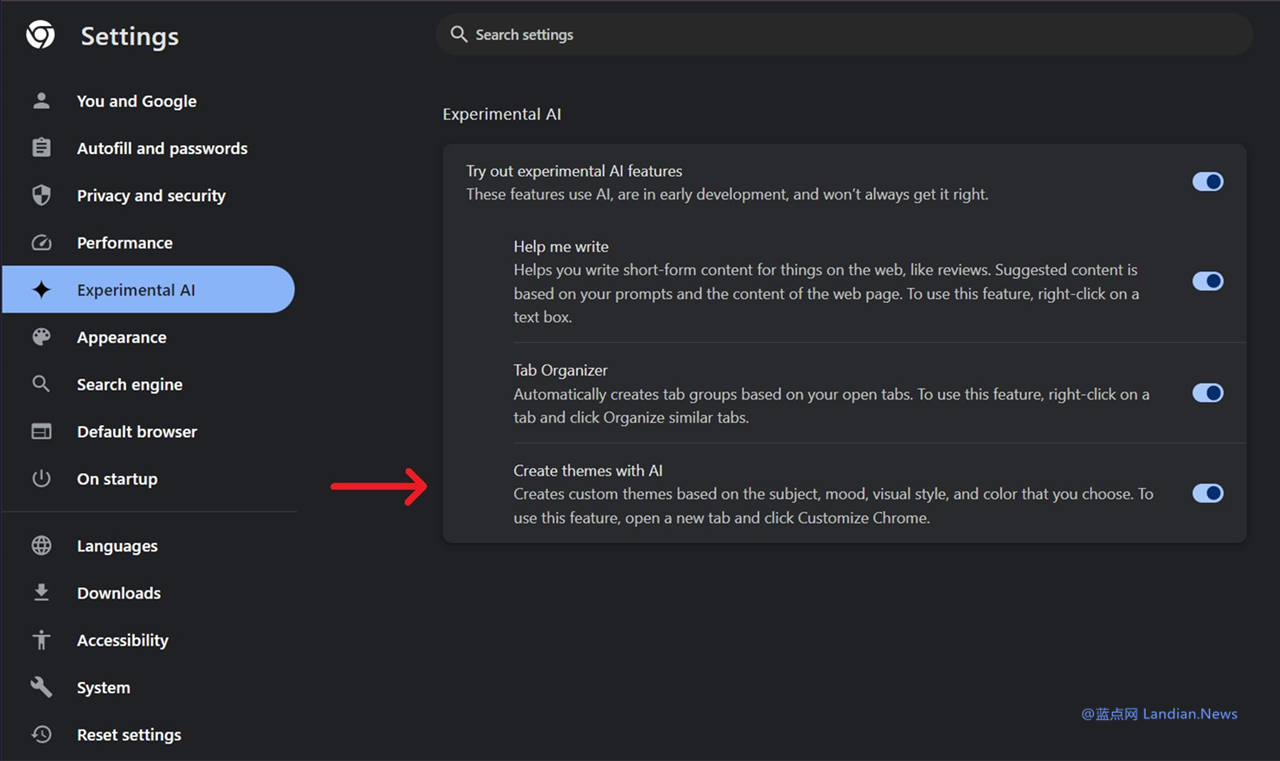1280x761 pixels.
Task: Disable the Help me write toggle
Action: [x=1208, y=282]
